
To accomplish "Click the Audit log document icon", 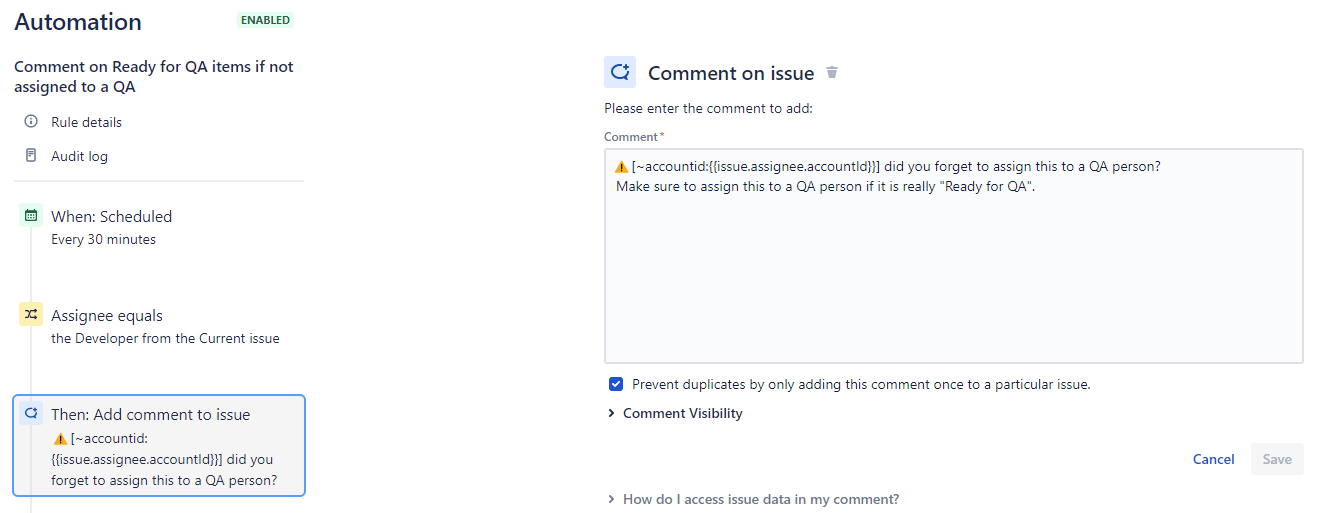I will [31, 156].
